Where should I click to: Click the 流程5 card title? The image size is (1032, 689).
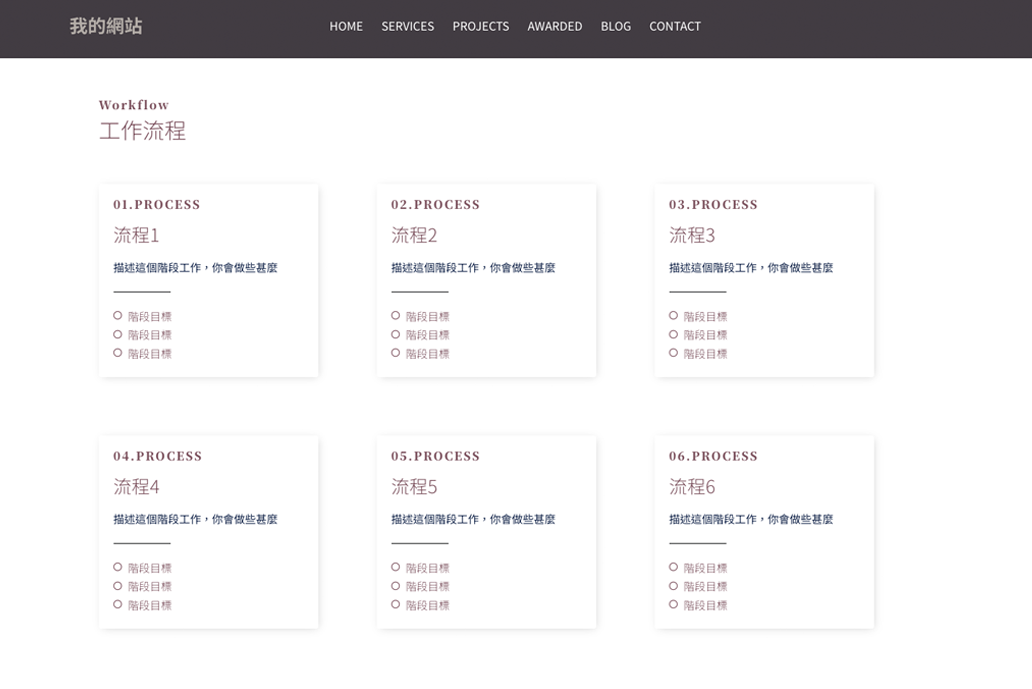click(x=414, y=487)
